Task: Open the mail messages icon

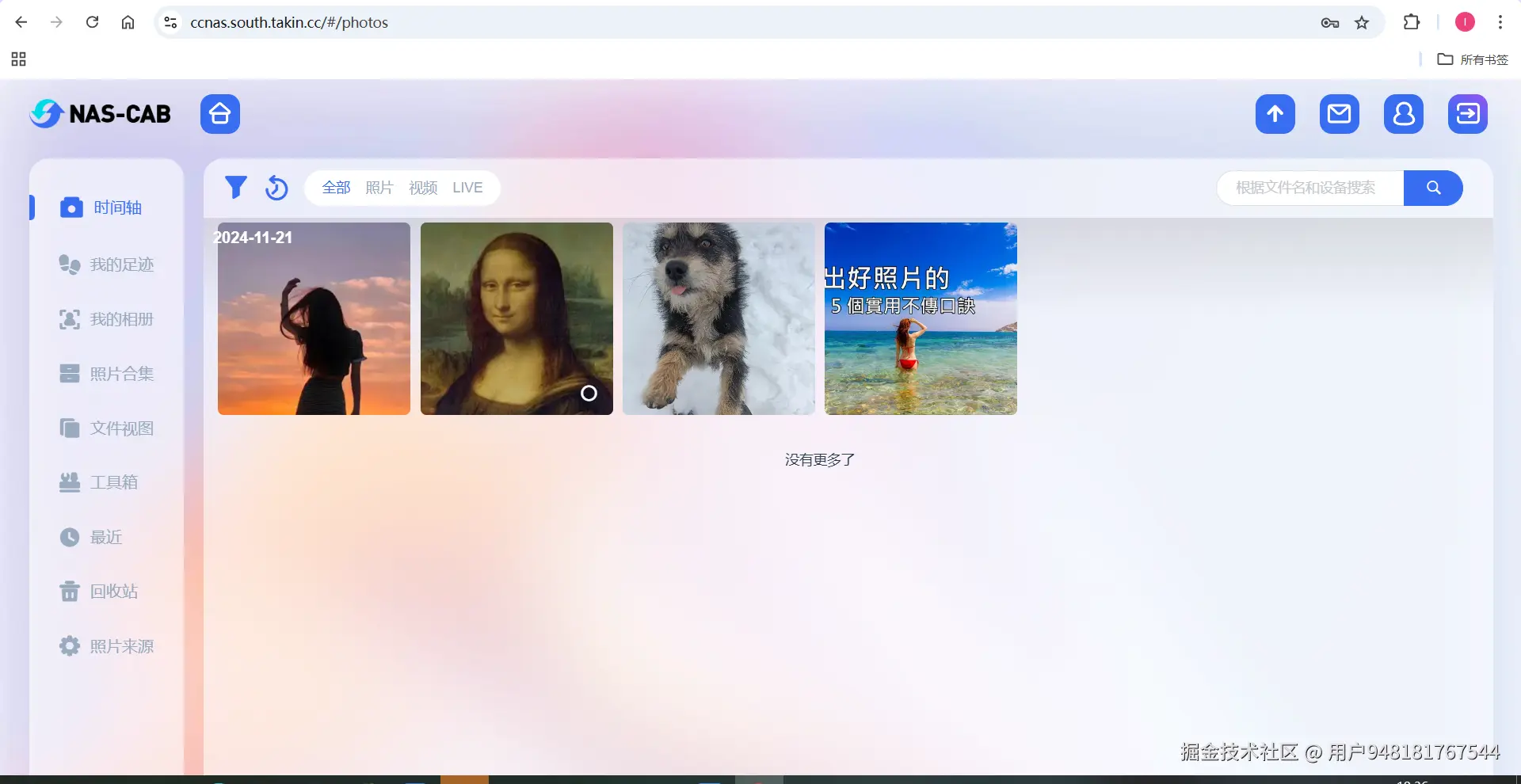Action: [1340, 114]
